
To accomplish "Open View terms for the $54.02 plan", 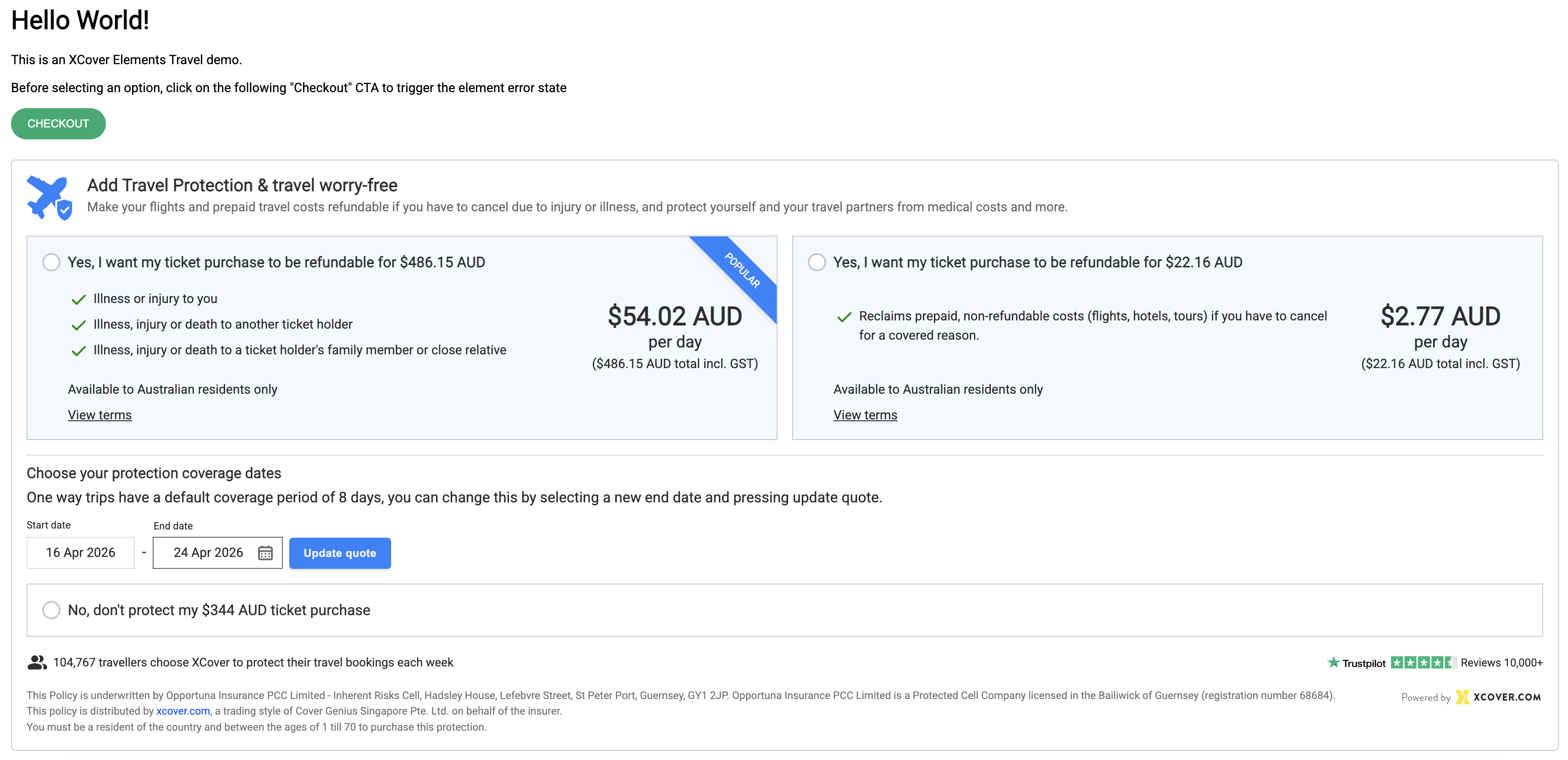I will pos(100,415).
